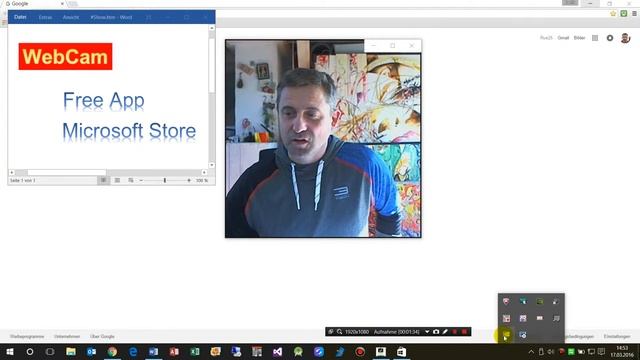
Task: Click the 100 % zoom level in Word
Action: [202, 180]
